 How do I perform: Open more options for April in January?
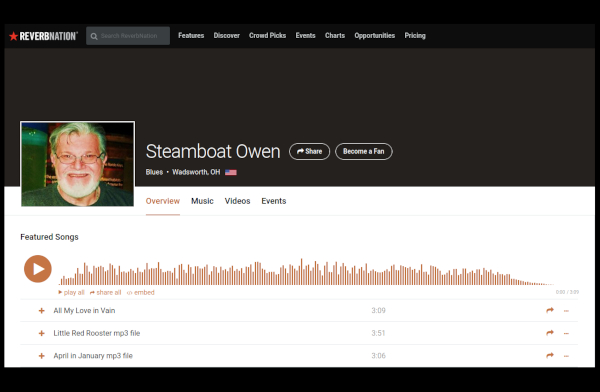coord(566,356)
